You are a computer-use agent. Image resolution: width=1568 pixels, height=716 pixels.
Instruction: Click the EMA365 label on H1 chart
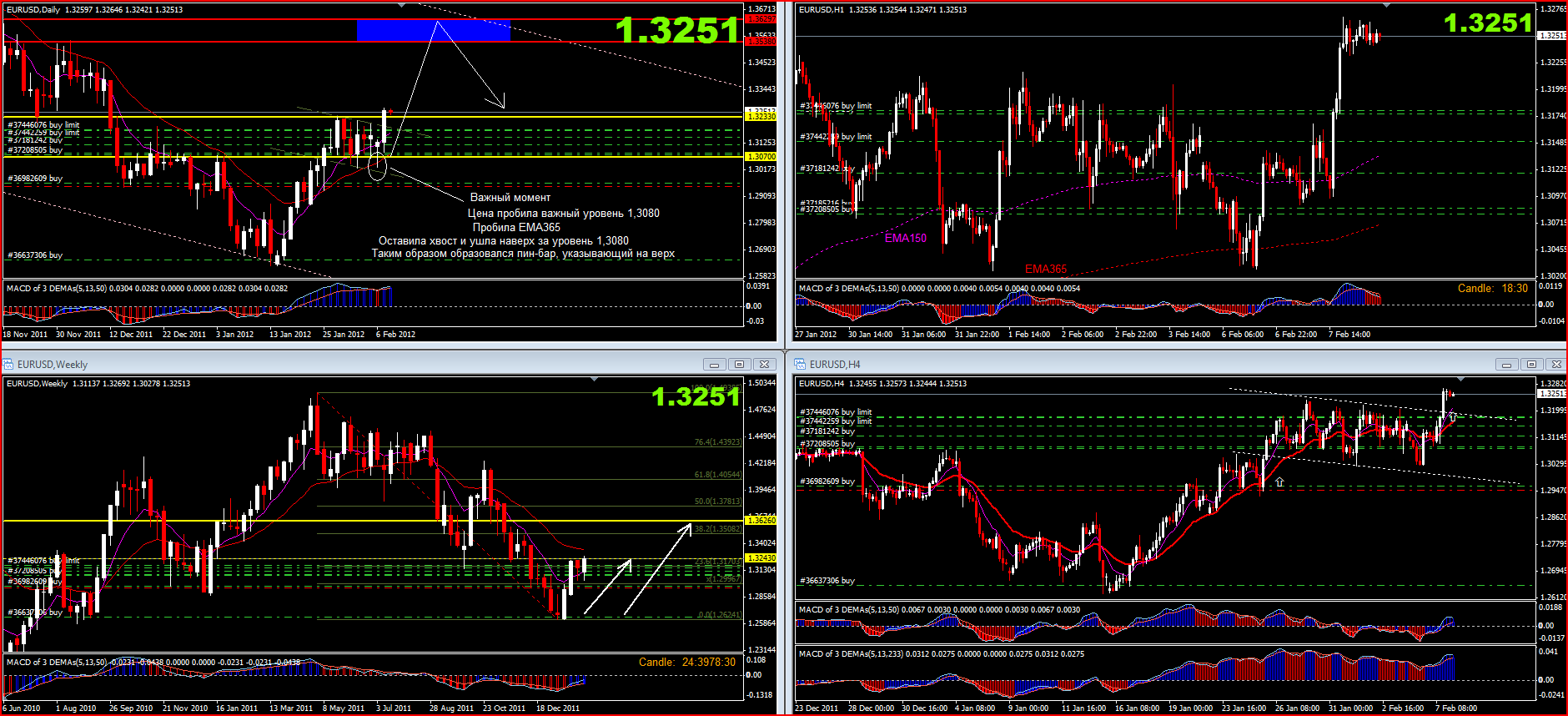click(1046, 269)
